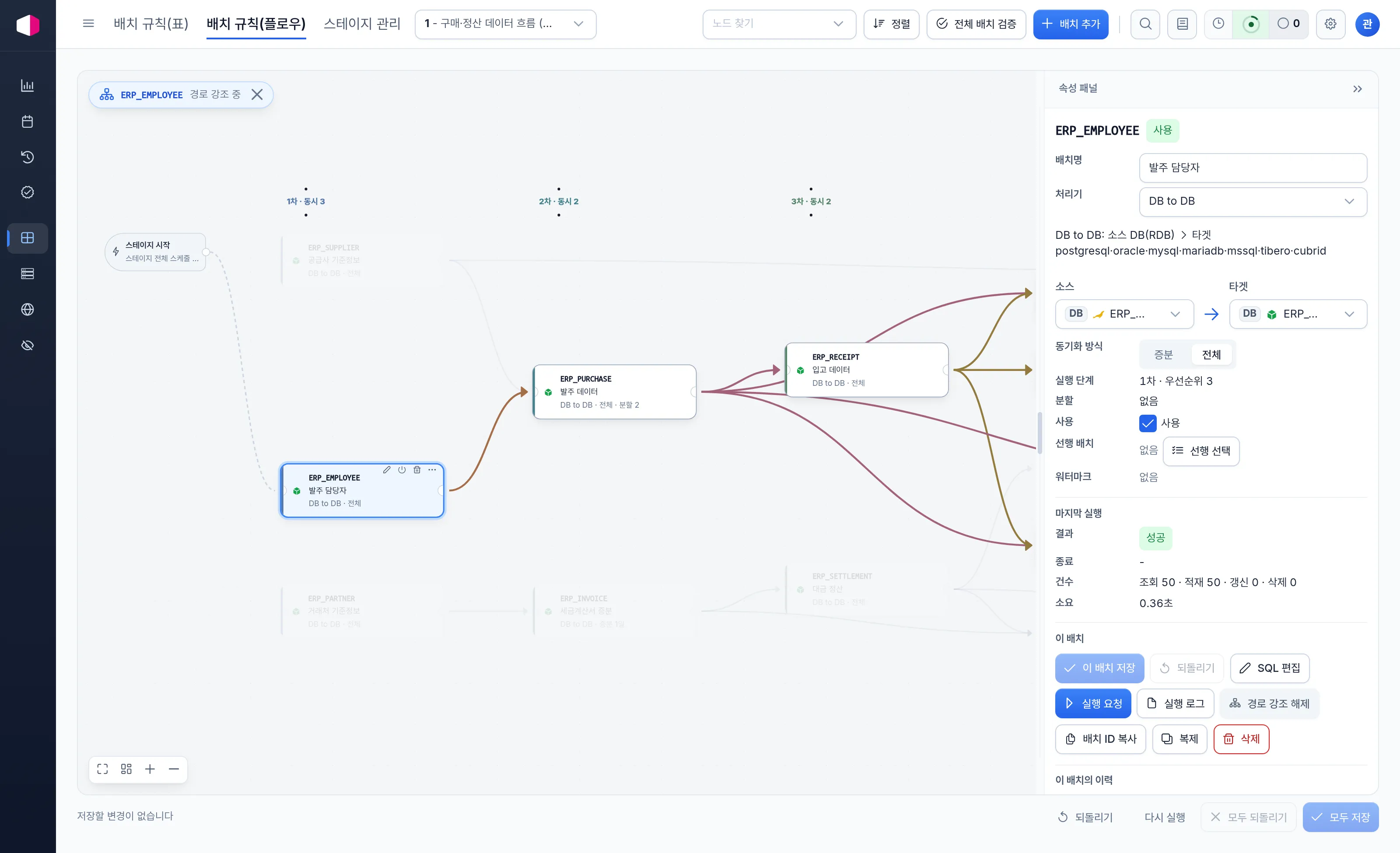Open the 타겟 DB dropdown
Screen dimensions: 1400x853
point(1298,314)
